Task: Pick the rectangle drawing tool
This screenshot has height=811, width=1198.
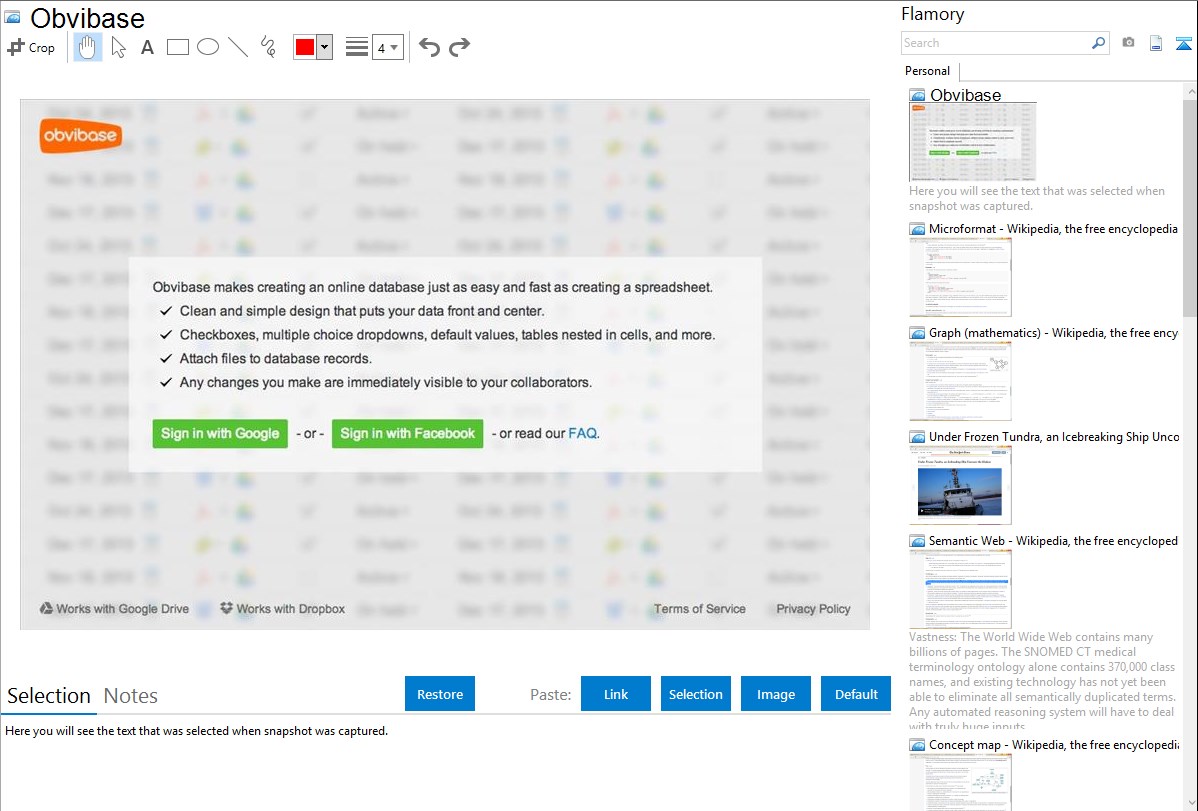Action: pos(177,47)
